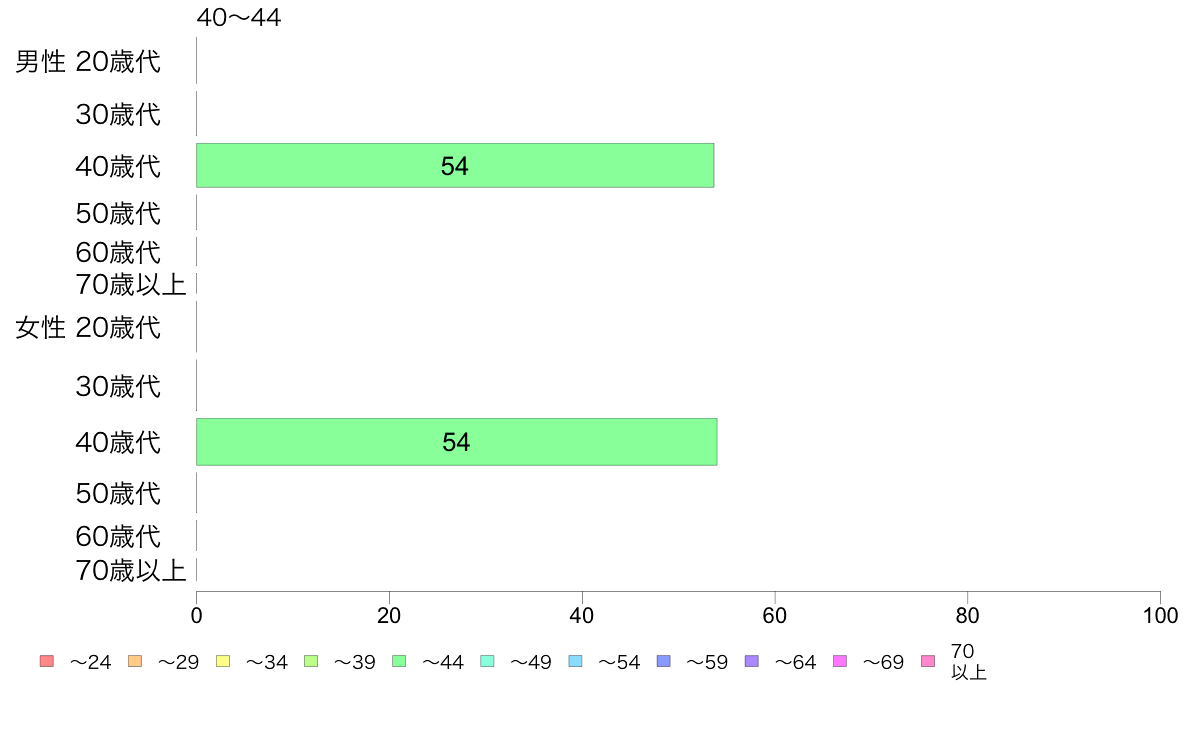This screenshot has height=736, width=1188.
Task: Click the 40〜44 chart title
Action: [x=239, y=17]
